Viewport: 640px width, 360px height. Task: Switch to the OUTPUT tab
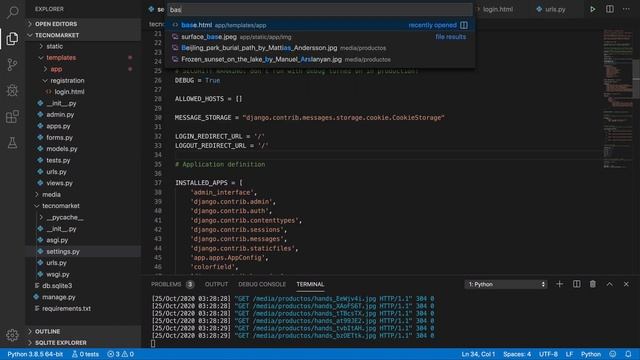click(x=216, y=284)
